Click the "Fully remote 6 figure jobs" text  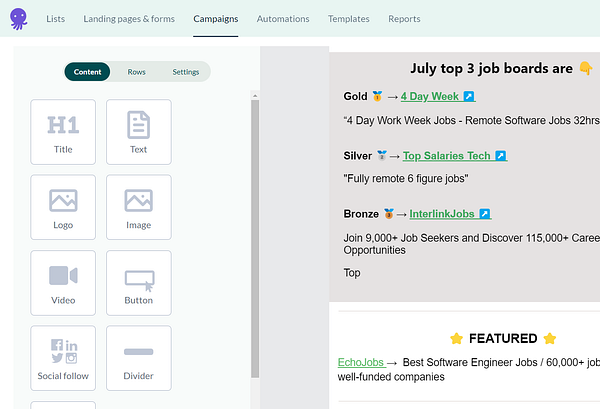(406, 179)
